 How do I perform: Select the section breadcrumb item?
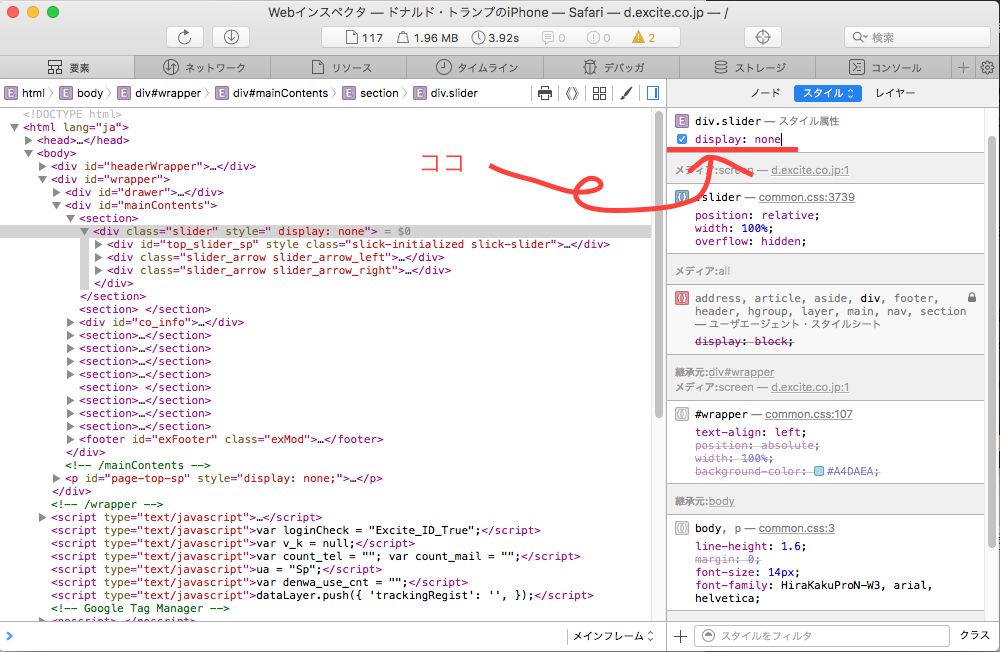pos(371,93)
